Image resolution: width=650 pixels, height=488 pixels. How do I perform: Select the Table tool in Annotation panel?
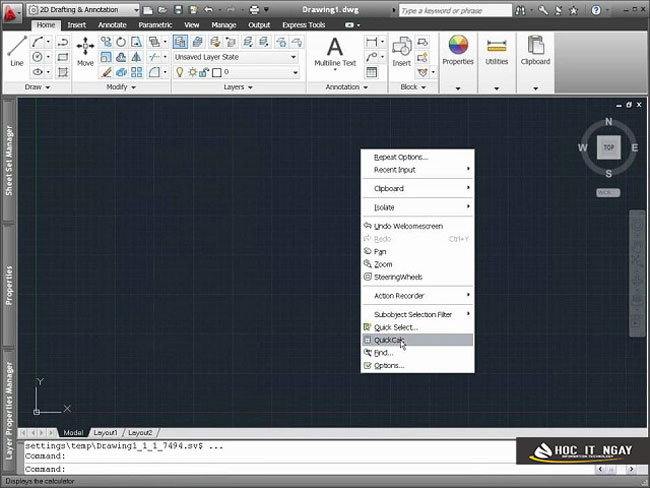point(371,72)
